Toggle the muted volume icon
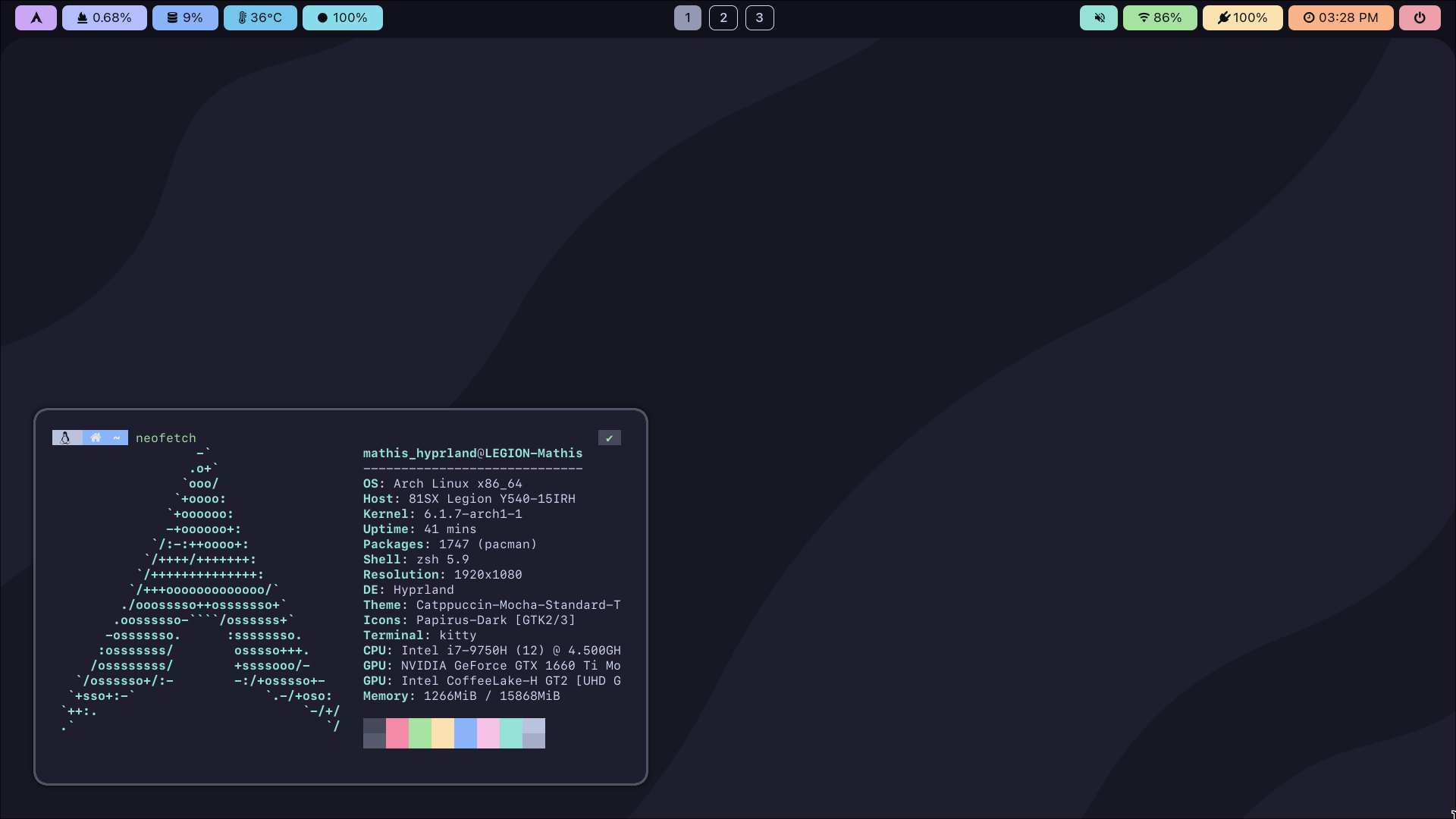Viewport: 1456px width, 819px height. [1099, 17]
